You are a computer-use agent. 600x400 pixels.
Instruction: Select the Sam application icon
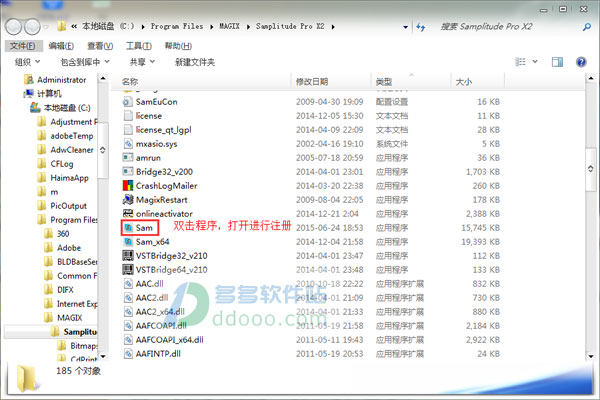[128, 228]
